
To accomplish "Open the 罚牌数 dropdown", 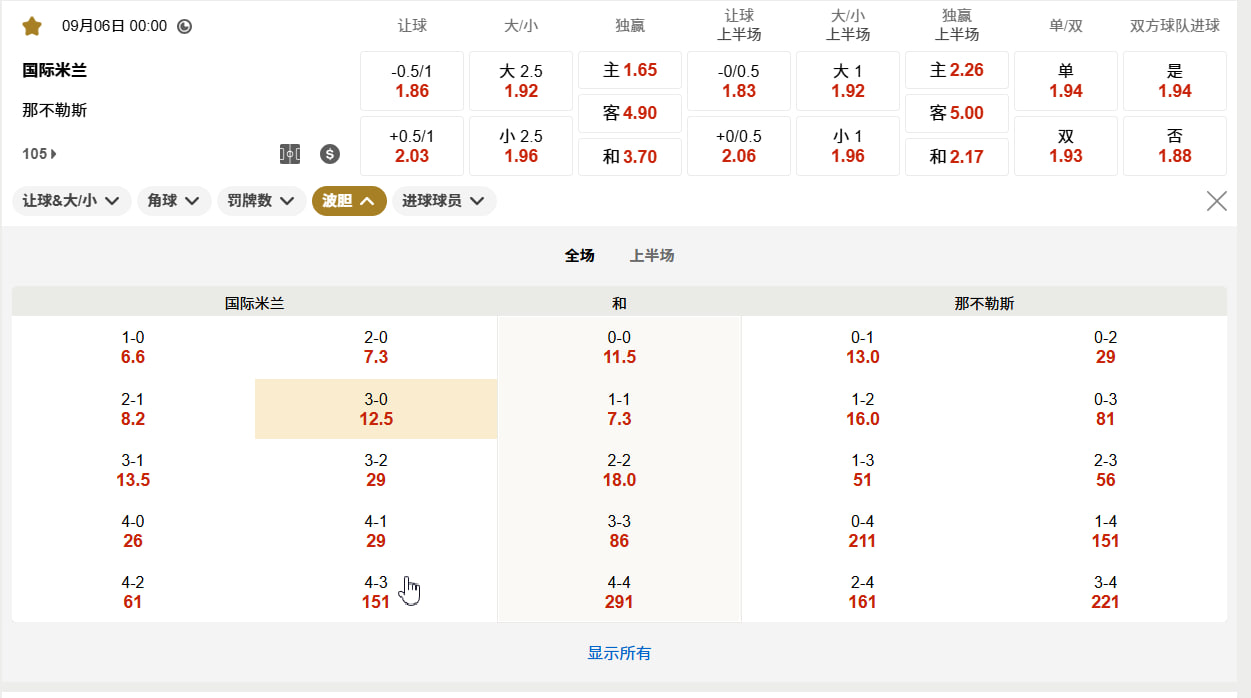I will tap(262, 201).
